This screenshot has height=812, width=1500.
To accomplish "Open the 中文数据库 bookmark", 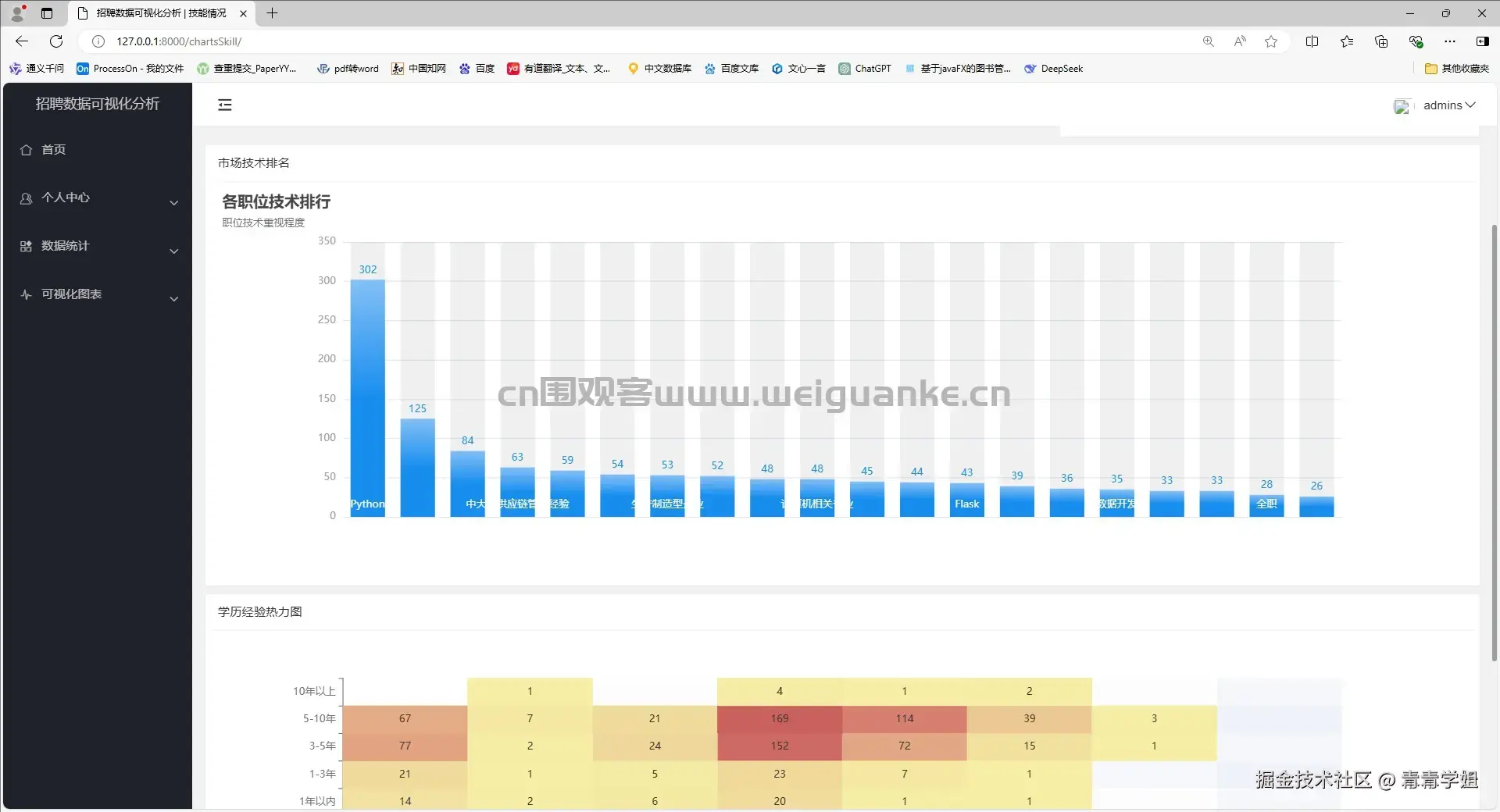I will (x=659, y=69).
